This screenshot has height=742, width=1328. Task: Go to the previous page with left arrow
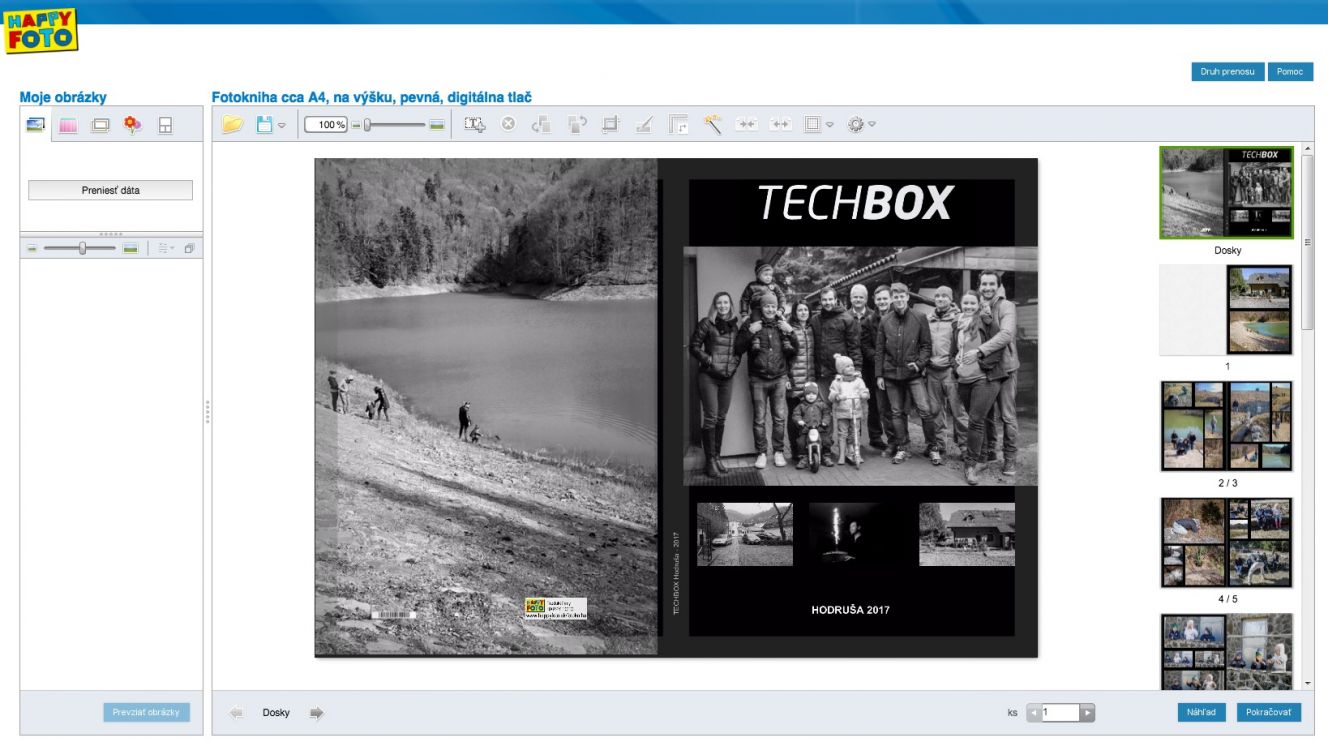pyautogui.click(x=237, y=713)
